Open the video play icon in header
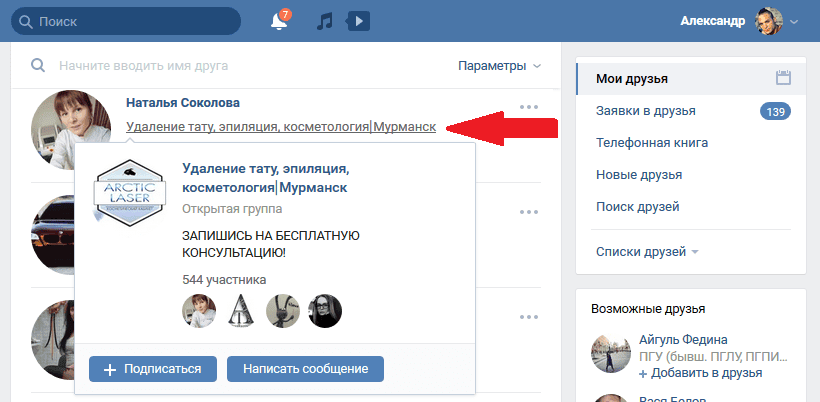This screenshot has height=402, width=820. (x=358, y=21)
